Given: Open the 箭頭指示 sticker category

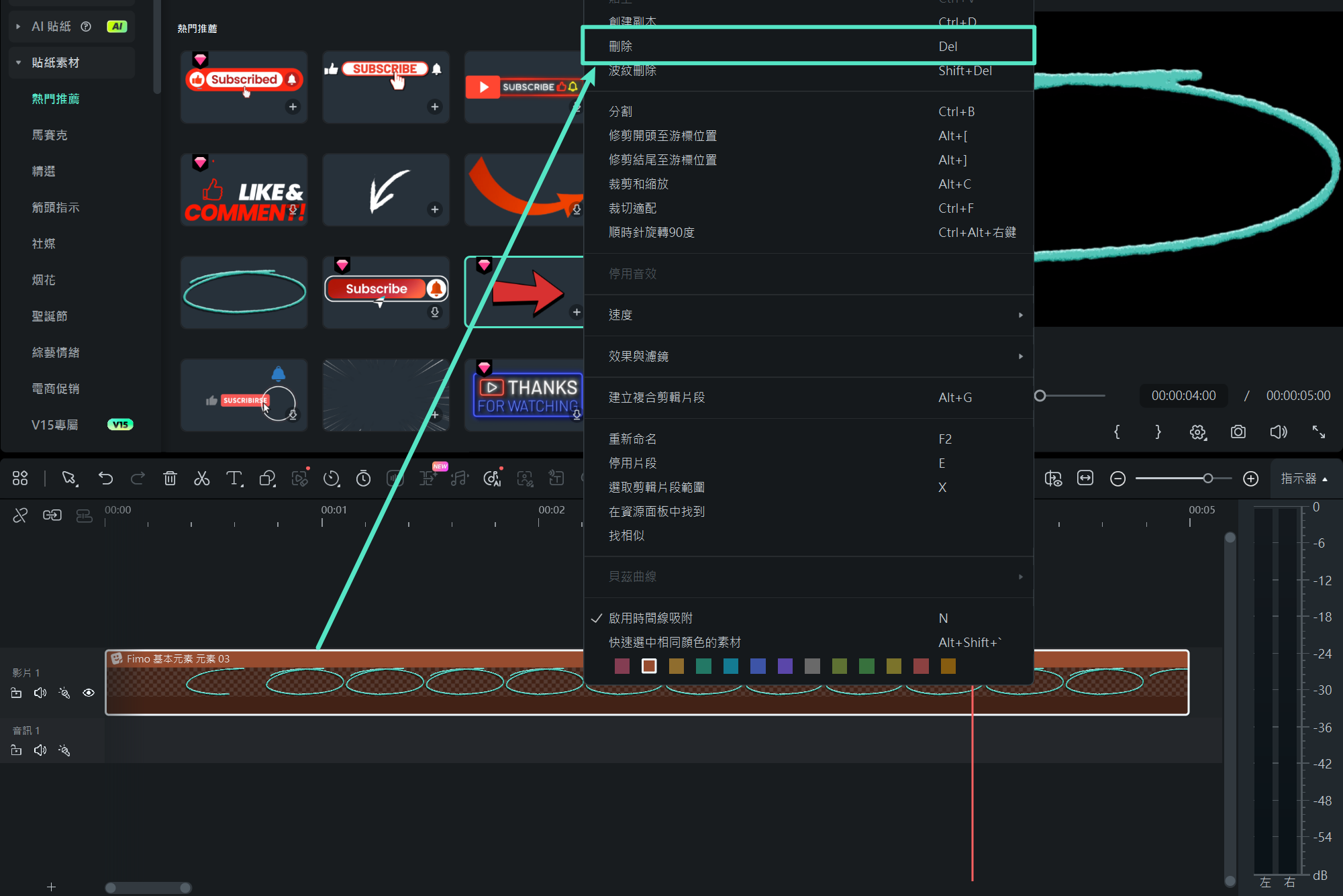Looking at the screenshot, I should (x=56, y=207).
